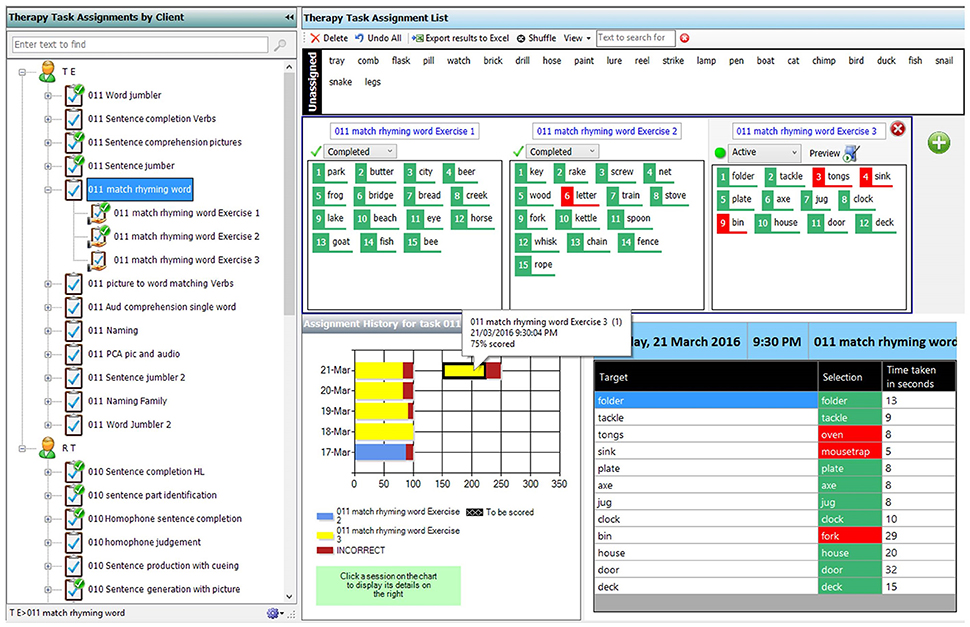The width and height of the screenshot is (970, 627).
Task: Collapse the T E client tree node
Action: (22, 72)
